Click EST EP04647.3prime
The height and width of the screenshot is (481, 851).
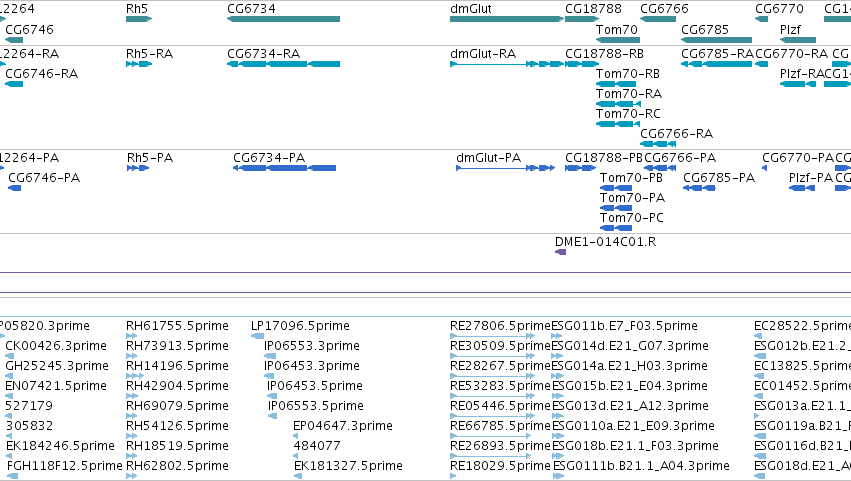(x=297, y=436)
